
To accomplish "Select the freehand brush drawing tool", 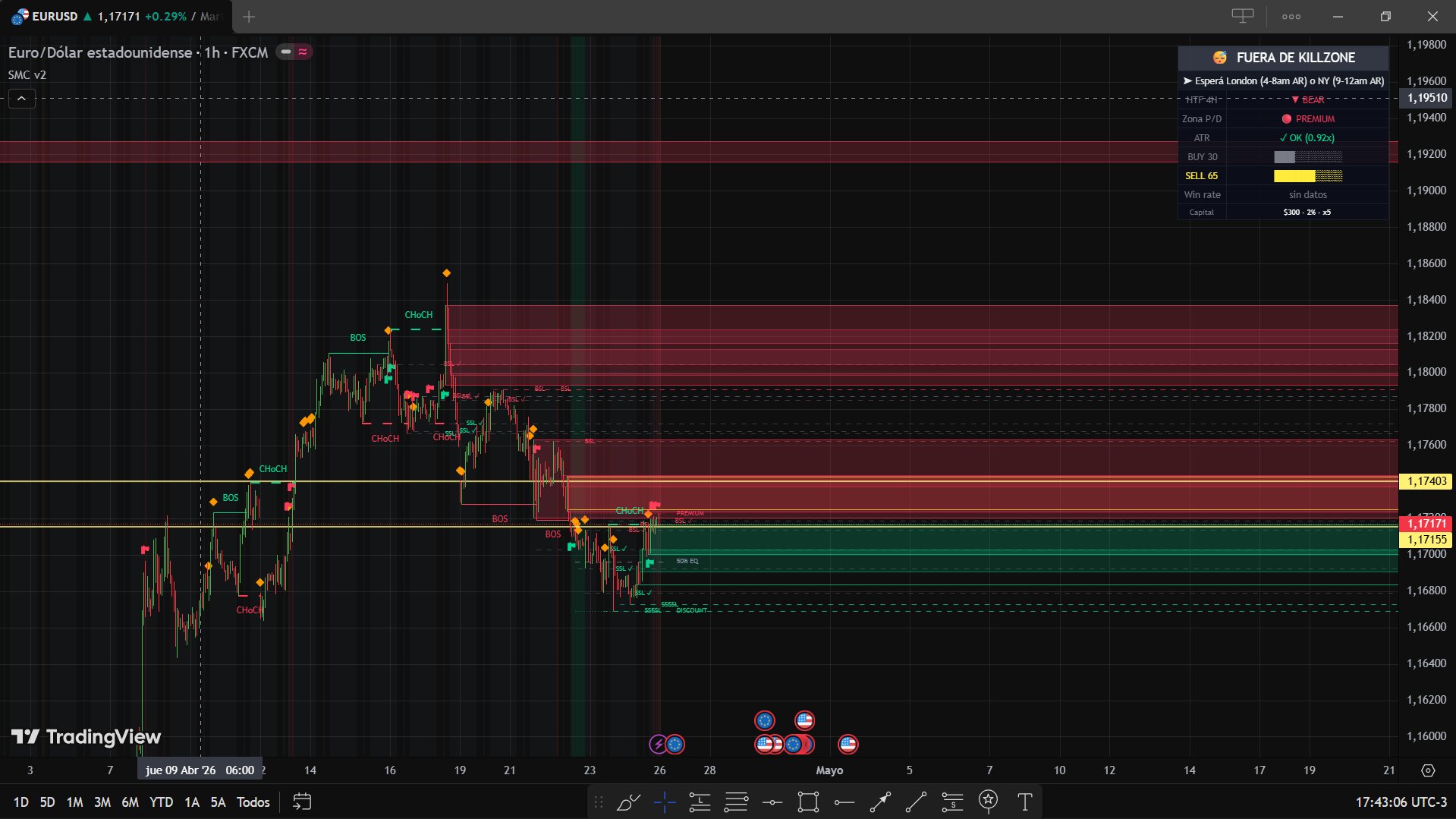I will (628, 802).
